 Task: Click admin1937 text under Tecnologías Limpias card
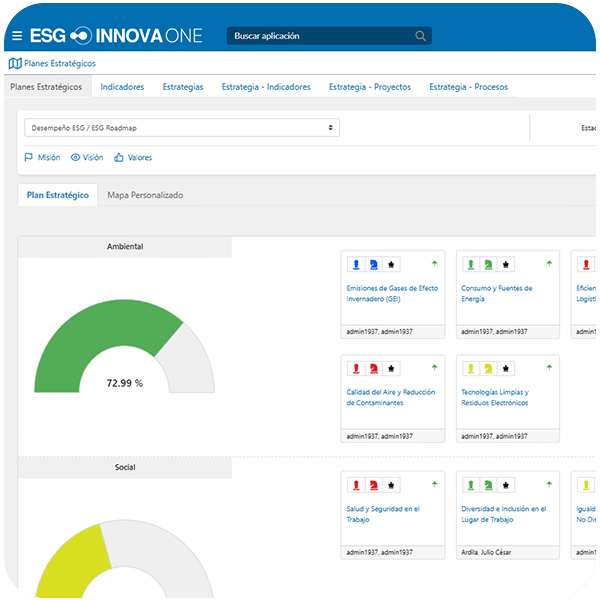(494, 436)
